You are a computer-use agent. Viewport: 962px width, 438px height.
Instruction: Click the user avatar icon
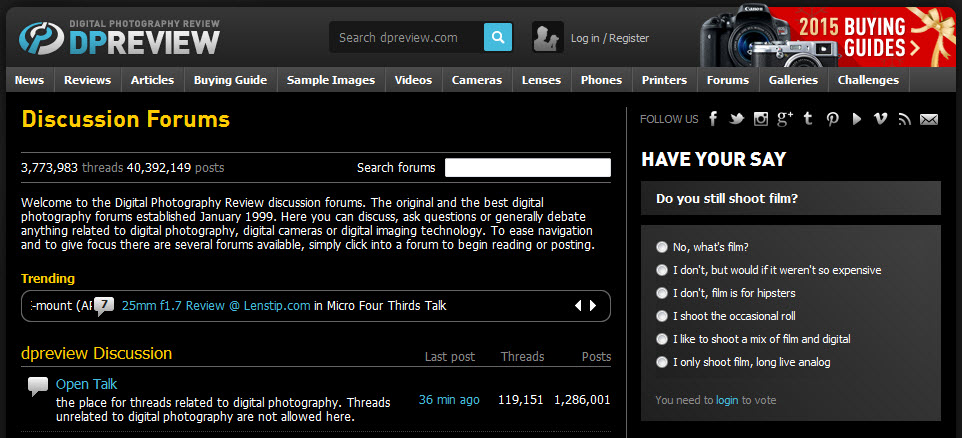(x=547, y=37)
